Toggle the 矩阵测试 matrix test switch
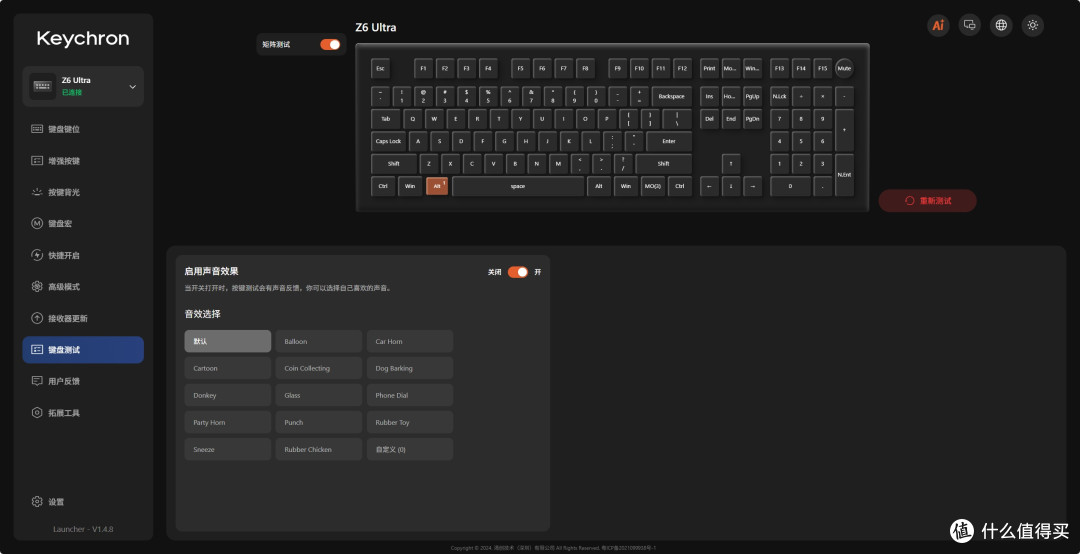 coord(330,44)
